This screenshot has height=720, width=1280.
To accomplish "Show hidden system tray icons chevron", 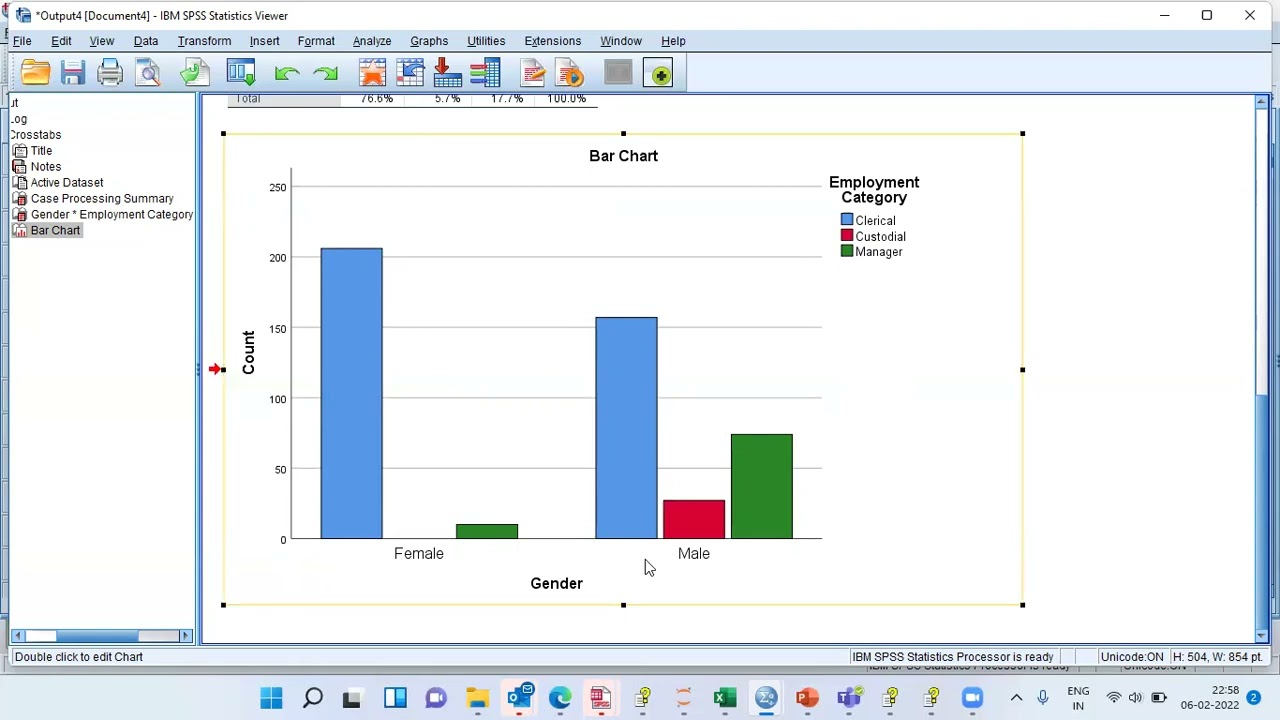I will click(1016, 698).
